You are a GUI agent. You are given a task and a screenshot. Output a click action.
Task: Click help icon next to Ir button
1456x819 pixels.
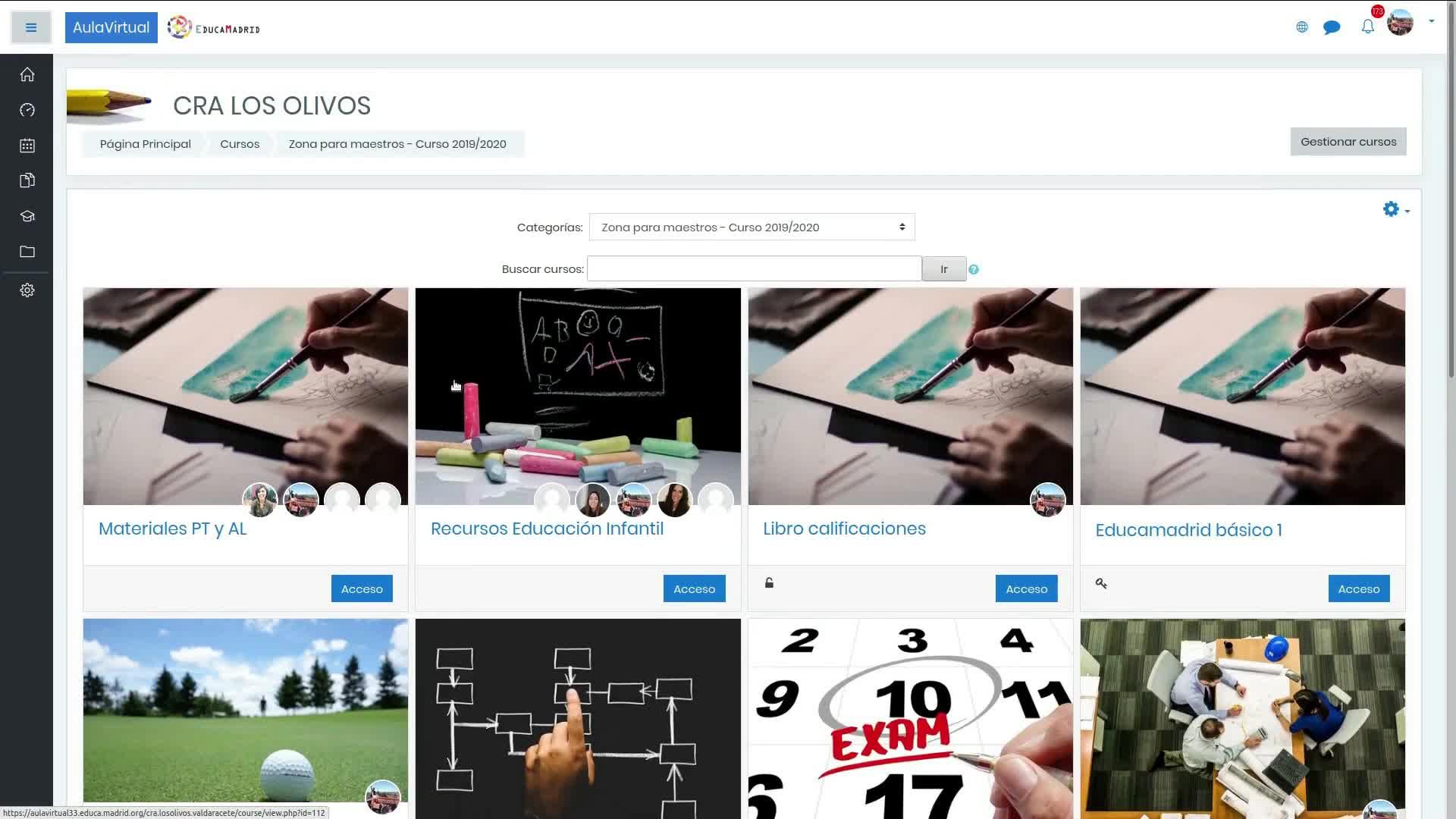(974, 269)
